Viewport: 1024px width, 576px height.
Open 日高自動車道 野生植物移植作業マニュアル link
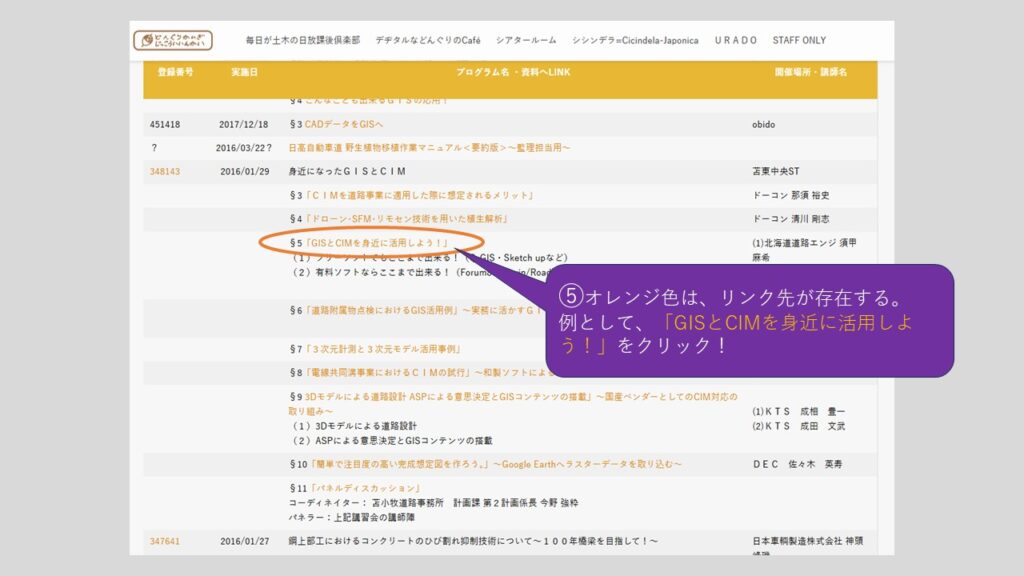(428, 148)
